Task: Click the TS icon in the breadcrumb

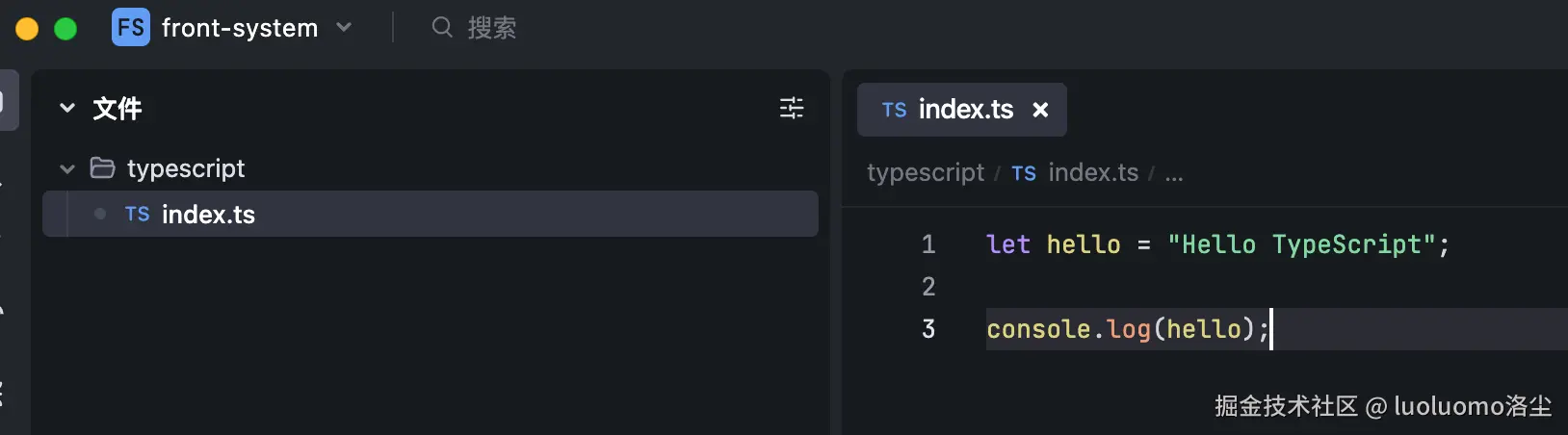Action: [1023, 173]
